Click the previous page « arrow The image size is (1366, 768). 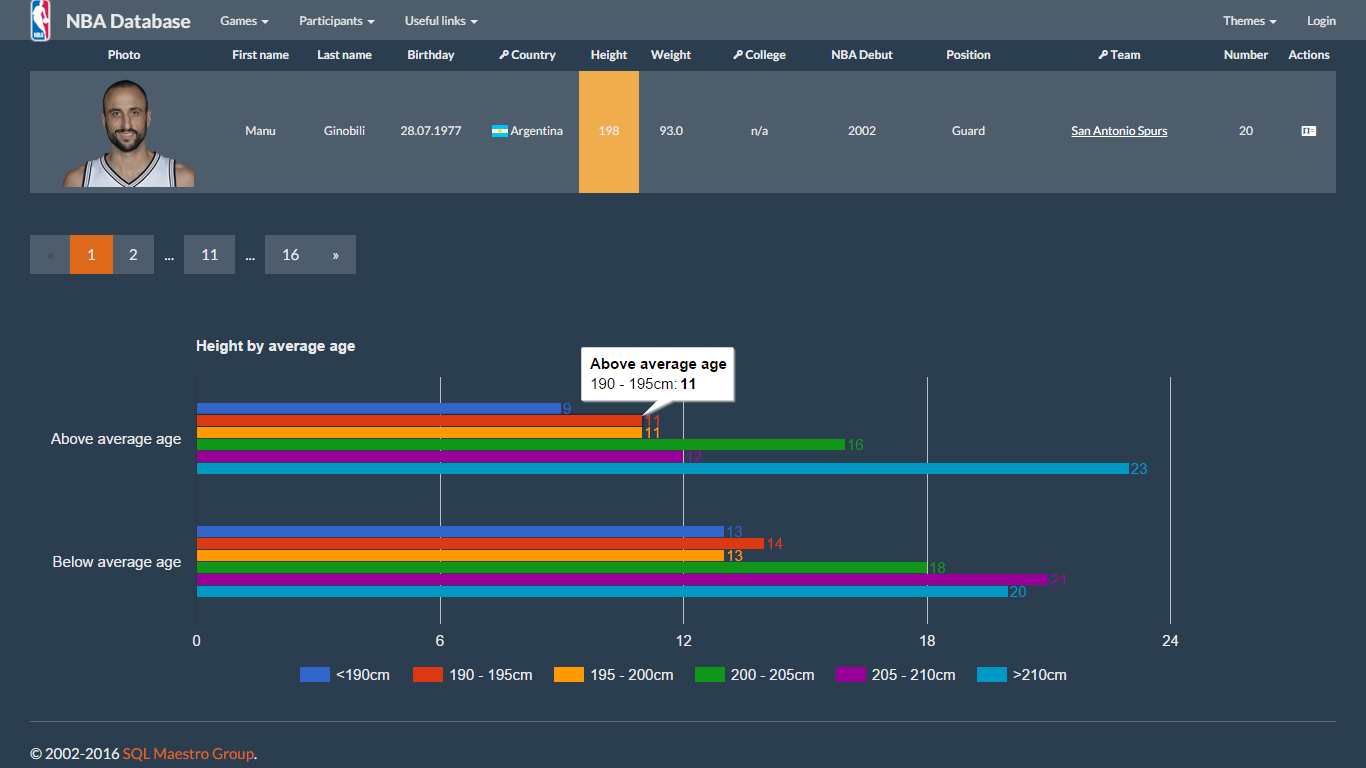point(50,255)
